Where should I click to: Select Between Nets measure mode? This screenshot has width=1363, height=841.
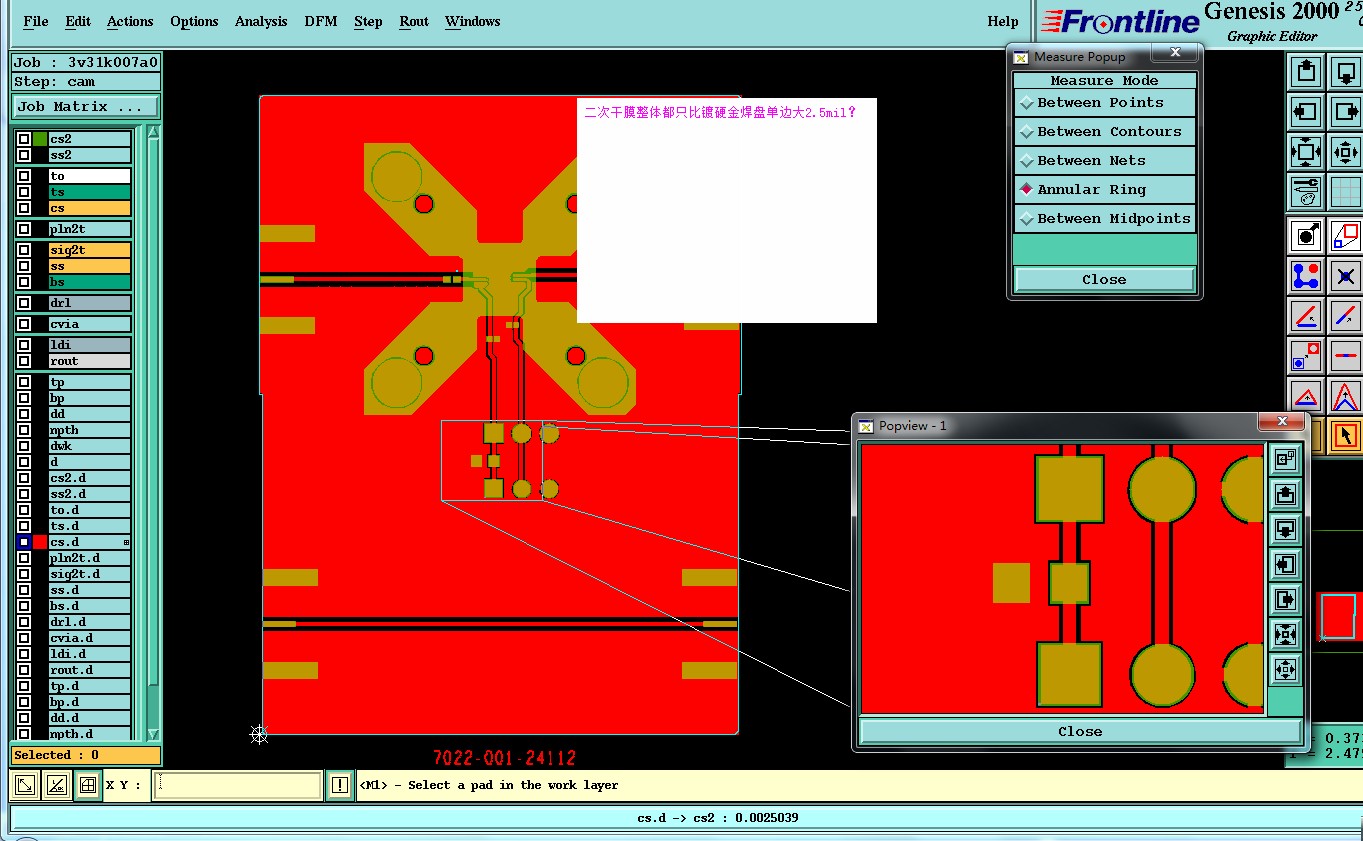coord(1104,160)
